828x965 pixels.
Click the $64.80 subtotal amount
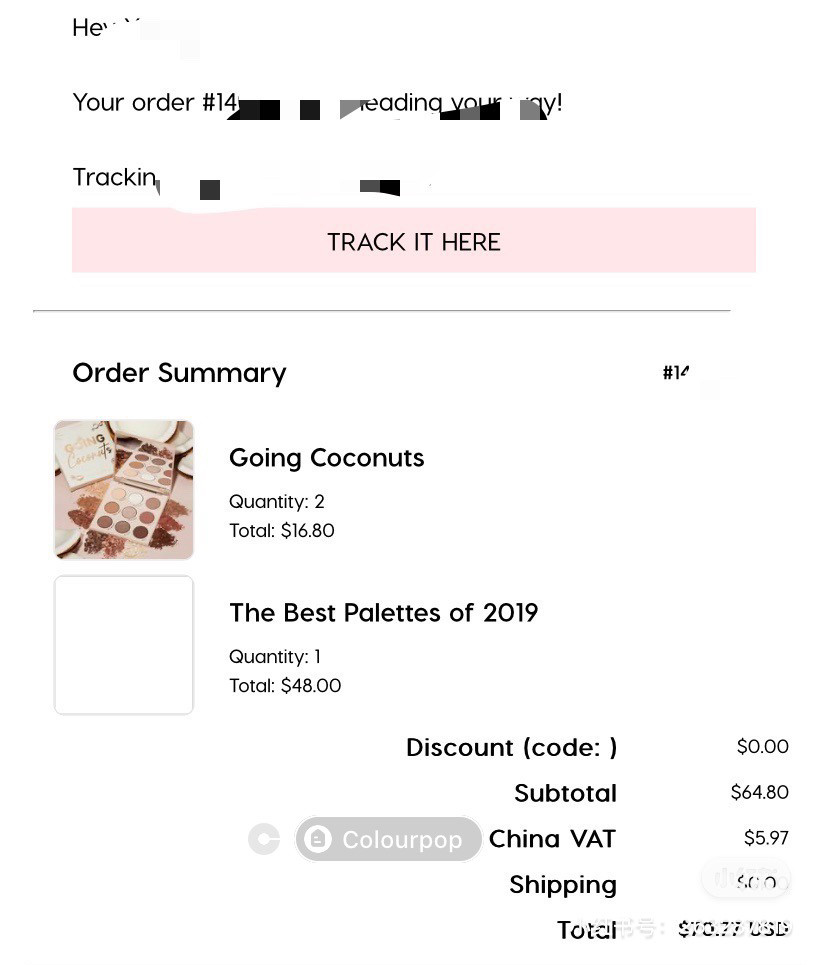(x=760, y=792)
